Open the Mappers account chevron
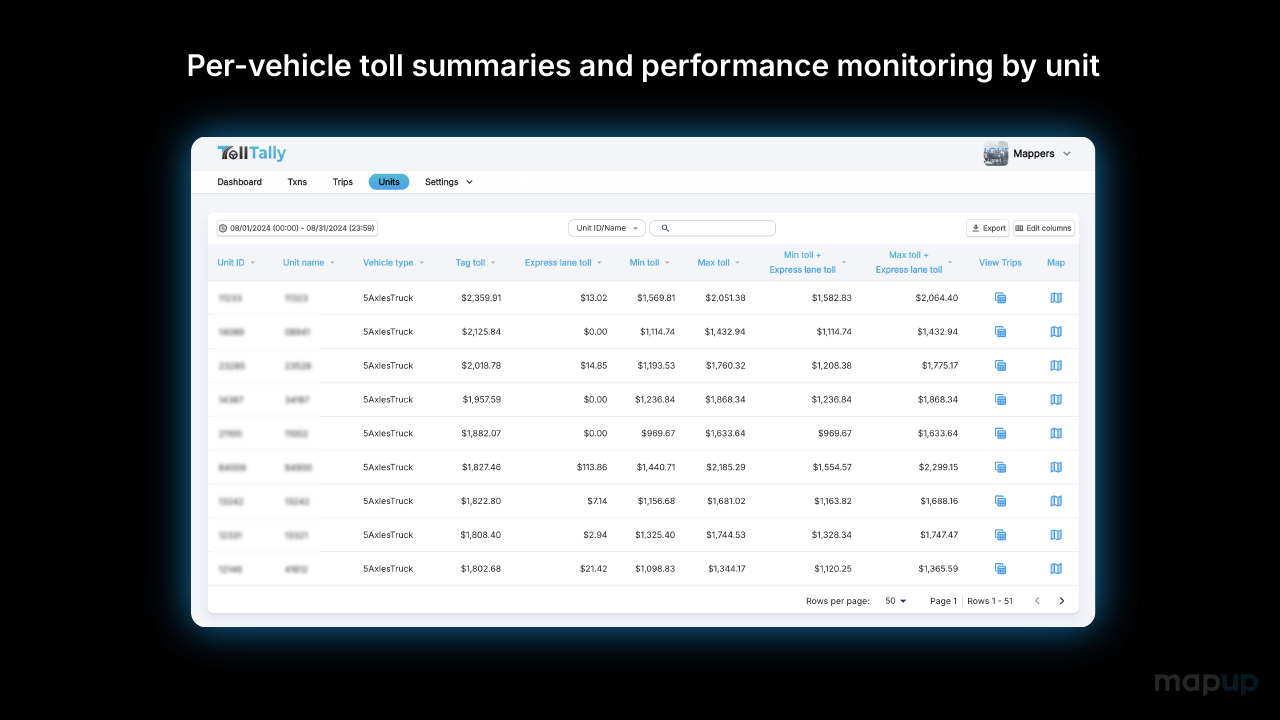The height and width of the screenshot is (720, 1280). [x=1067, y=154]
